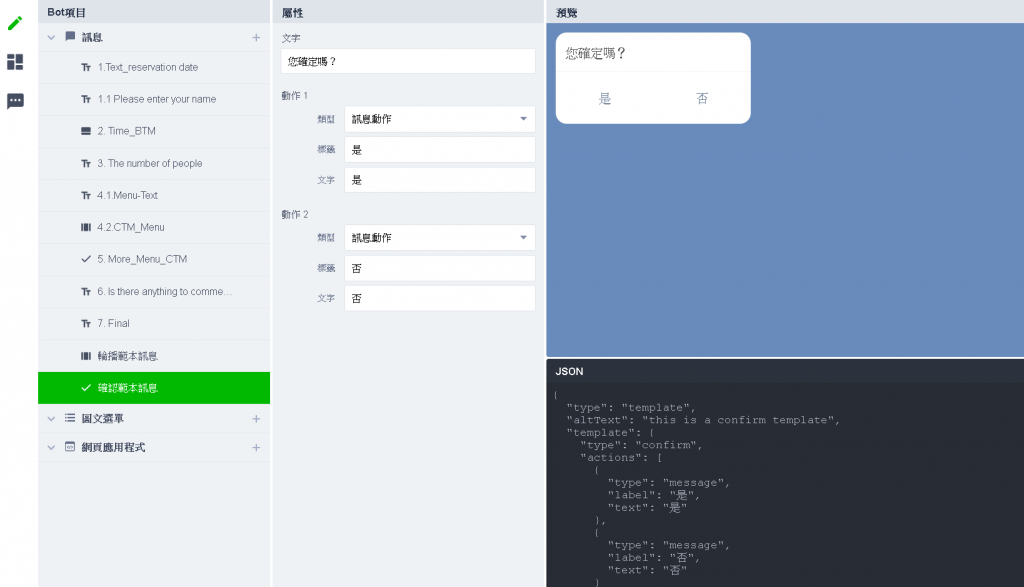Edit 動作 2 文字 field

[x=440, y=298]
